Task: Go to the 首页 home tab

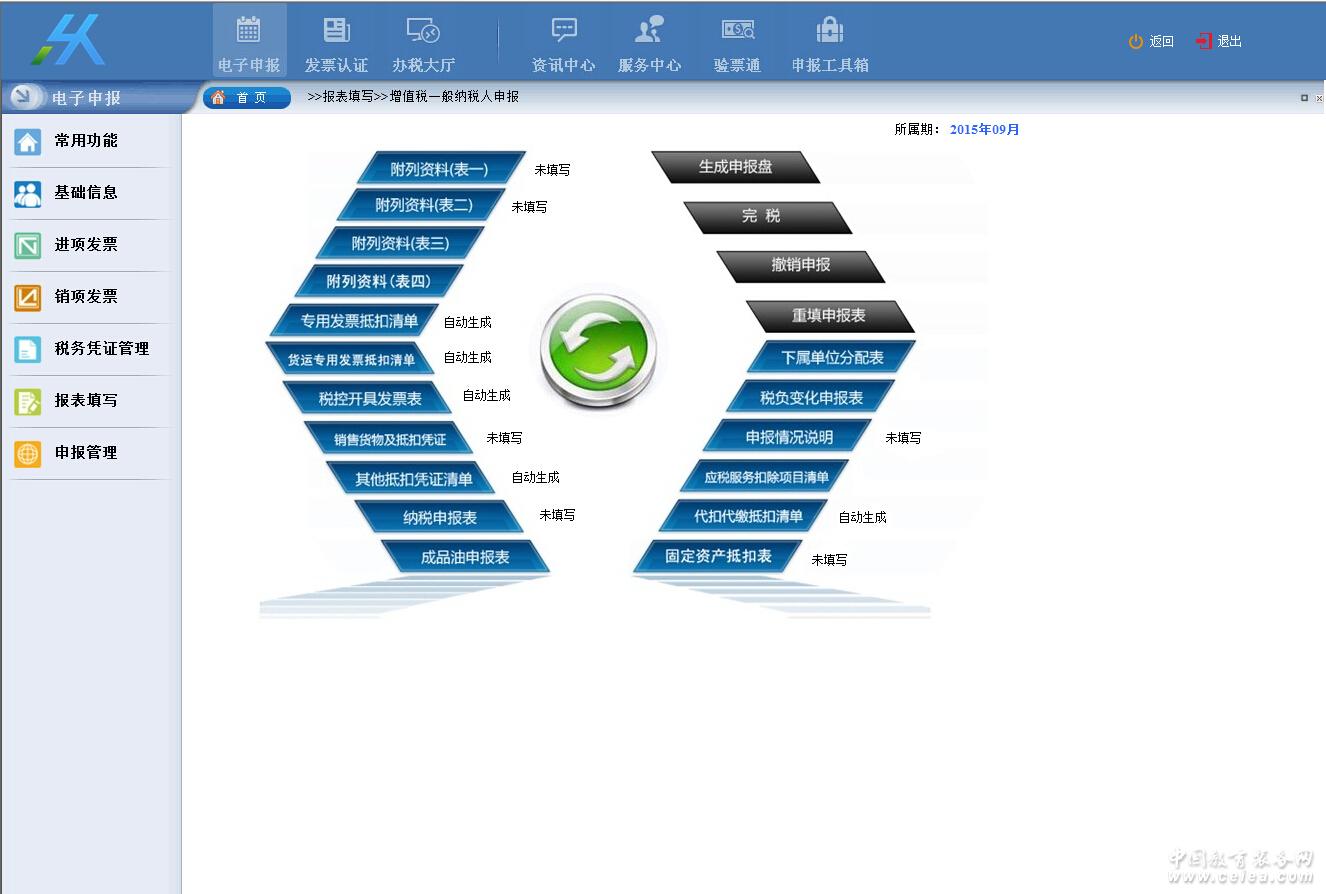Action: pyautogui.click(x=247, y=97)
